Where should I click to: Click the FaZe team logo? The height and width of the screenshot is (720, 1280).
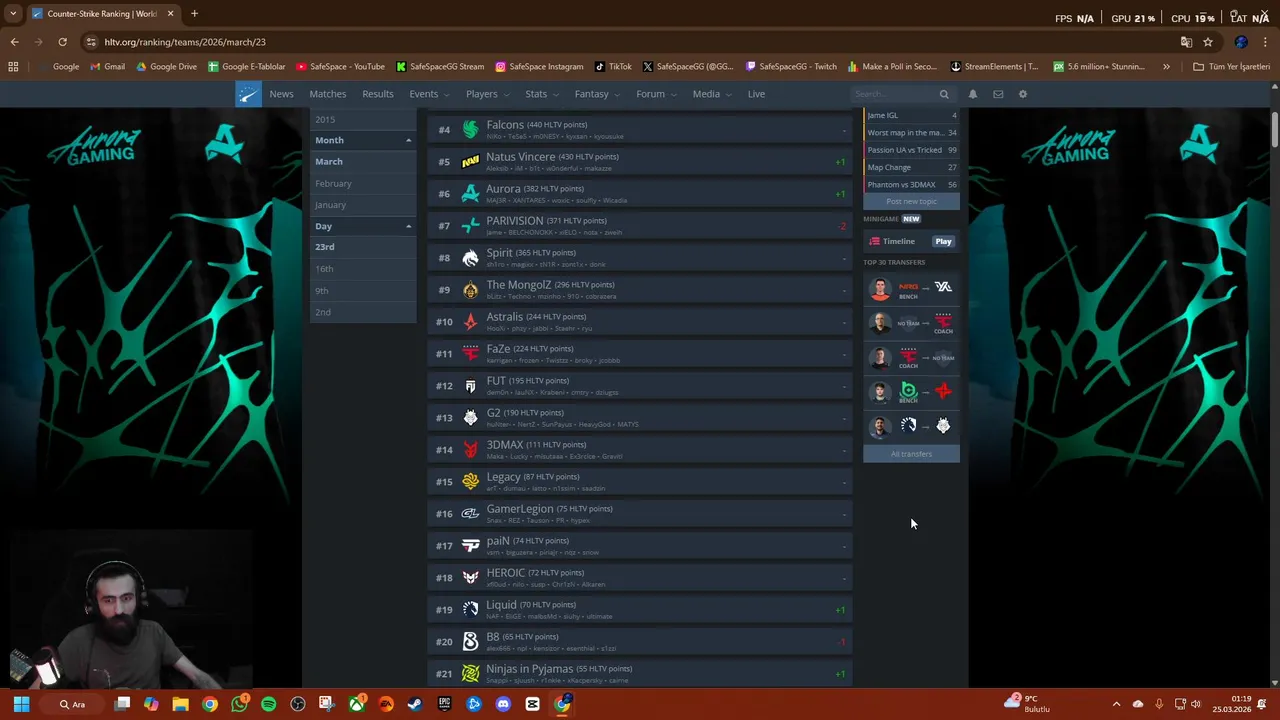pos(471,354)
